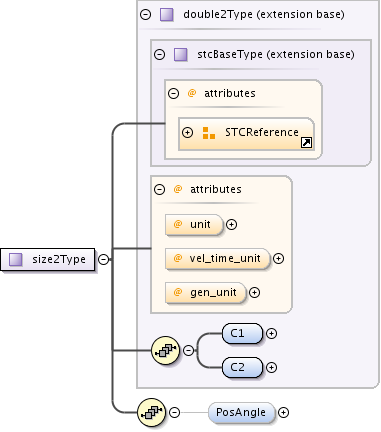
Task: Select the double2Type complex type icon
Action: 167,15
